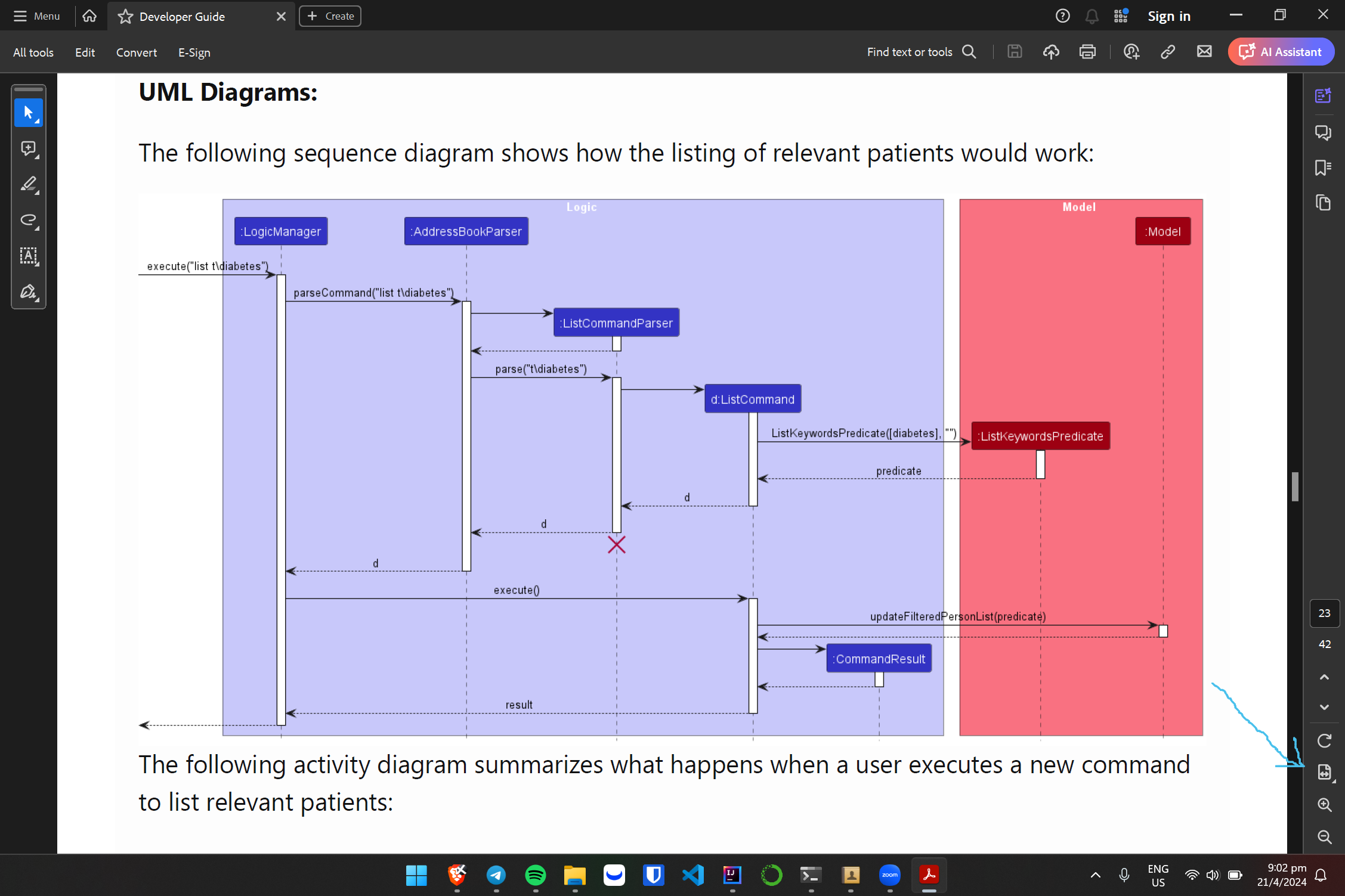1345x896 pixels.
Task: Open the comments side panel
Action: tap(1323, 132)
